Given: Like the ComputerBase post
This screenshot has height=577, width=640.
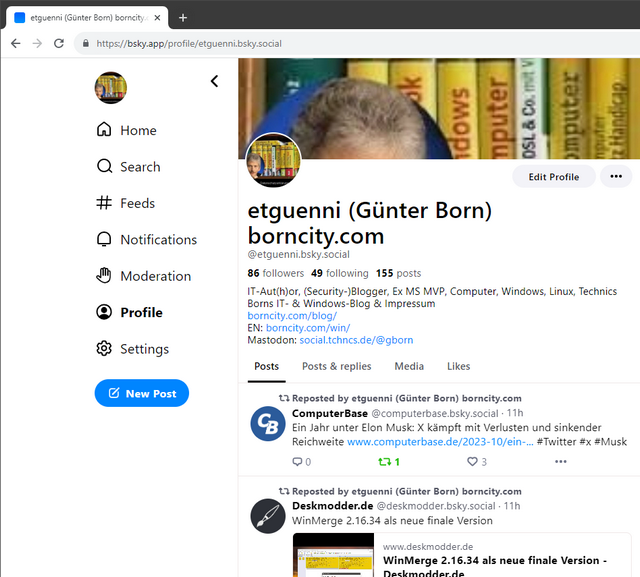Looking at the screenshot, I should click(477, 462).
